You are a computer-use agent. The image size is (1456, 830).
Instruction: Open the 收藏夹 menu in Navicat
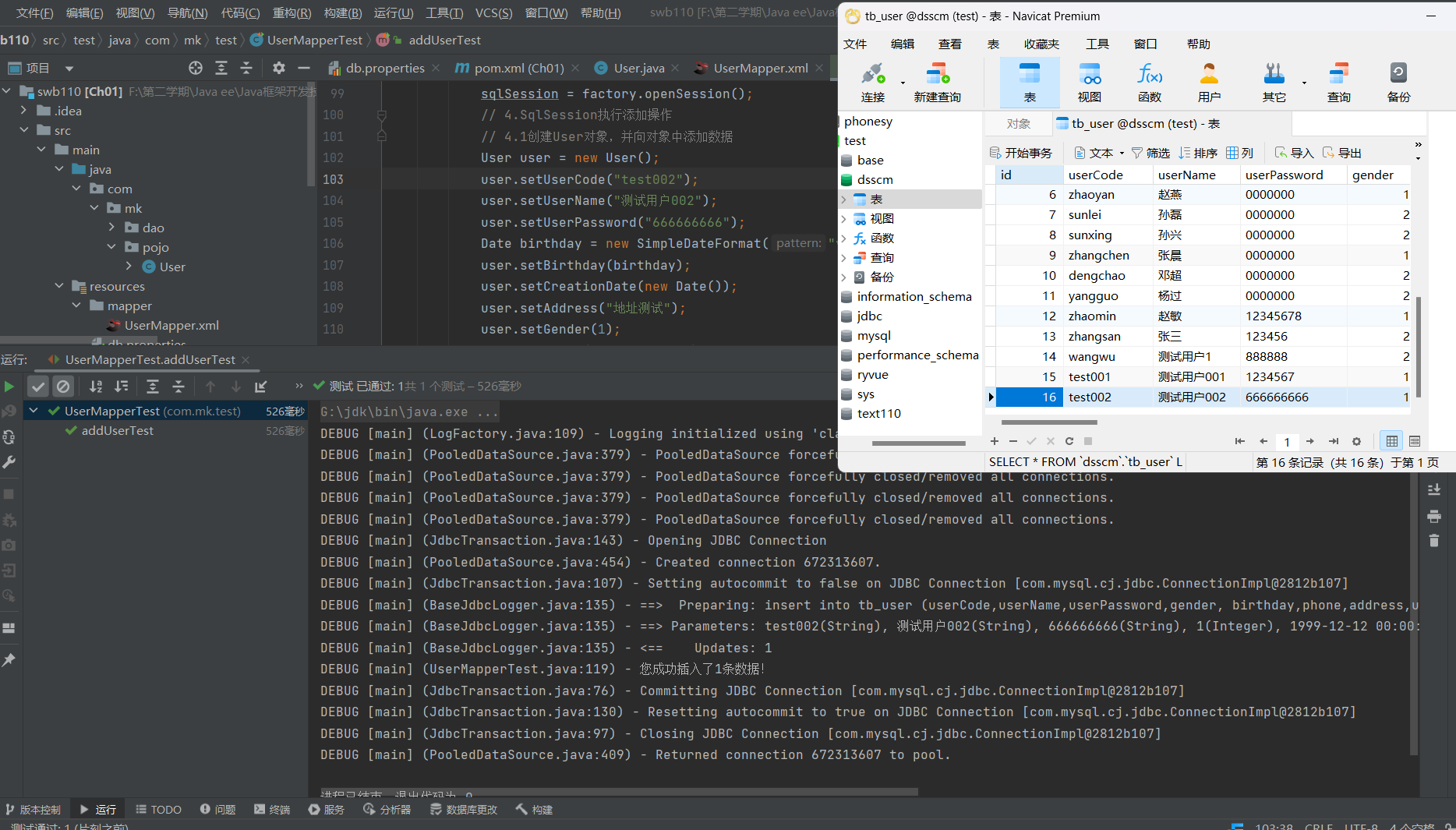coord(1041,44)
